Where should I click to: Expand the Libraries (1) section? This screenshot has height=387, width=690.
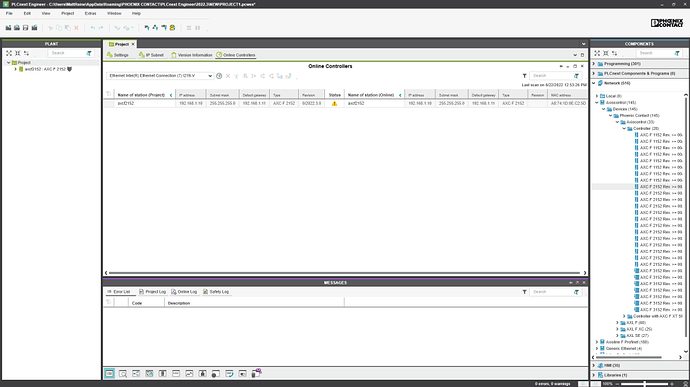[x=594, y=375]
